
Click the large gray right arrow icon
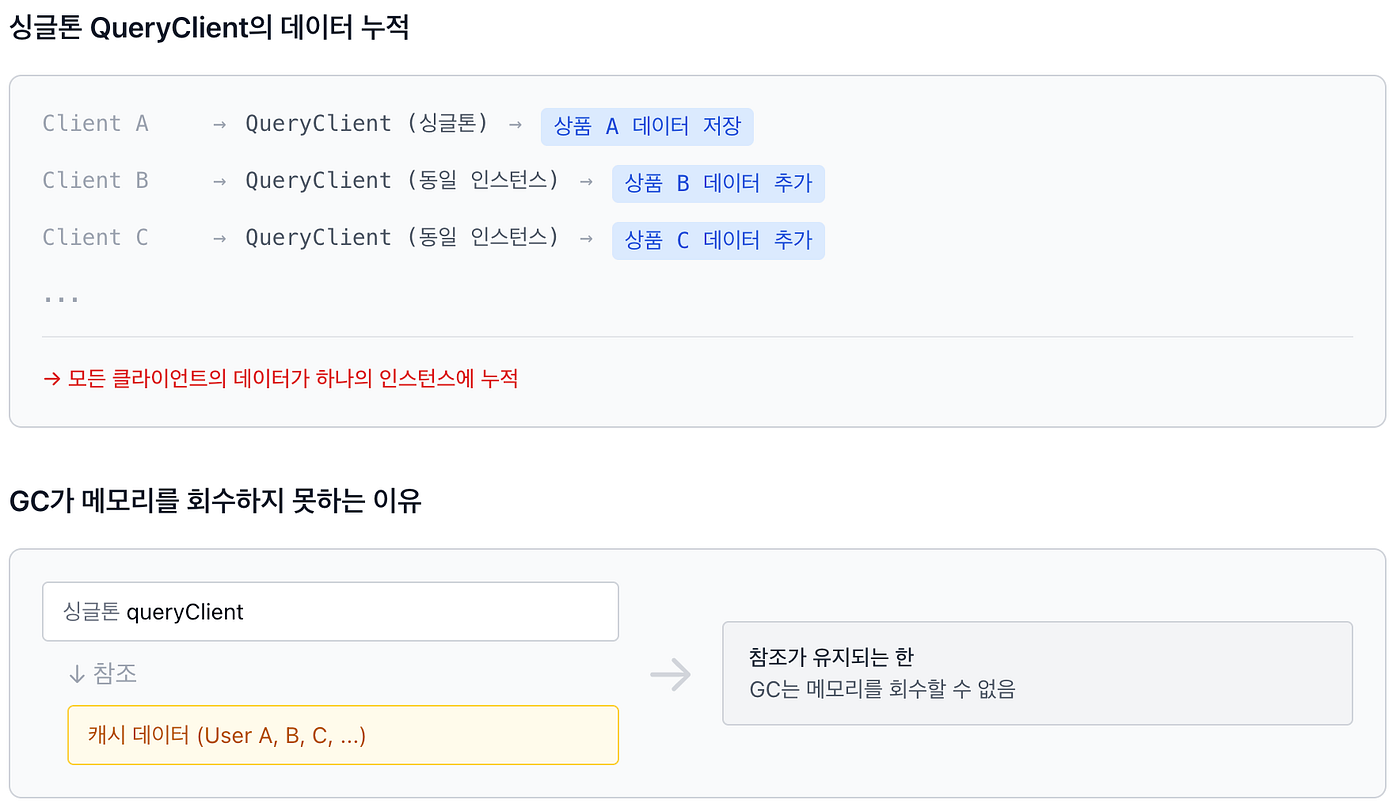(x=670, y=674)
